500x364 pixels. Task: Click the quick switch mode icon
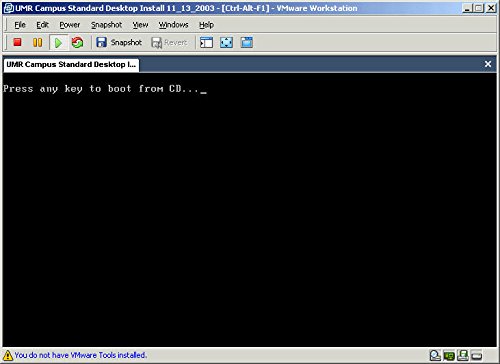click(247, 42)
